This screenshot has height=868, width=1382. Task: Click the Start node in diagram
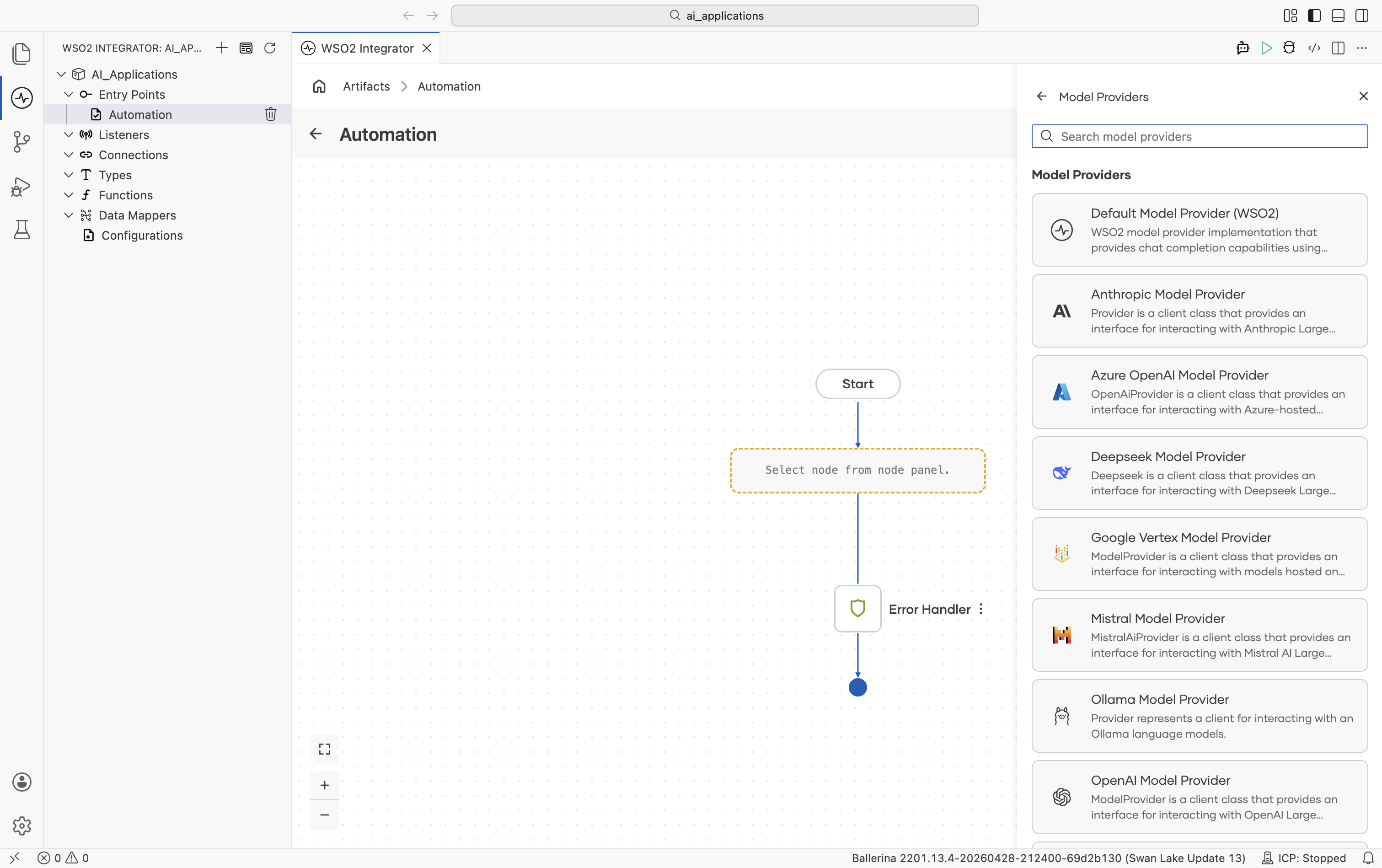coord(857,384)
